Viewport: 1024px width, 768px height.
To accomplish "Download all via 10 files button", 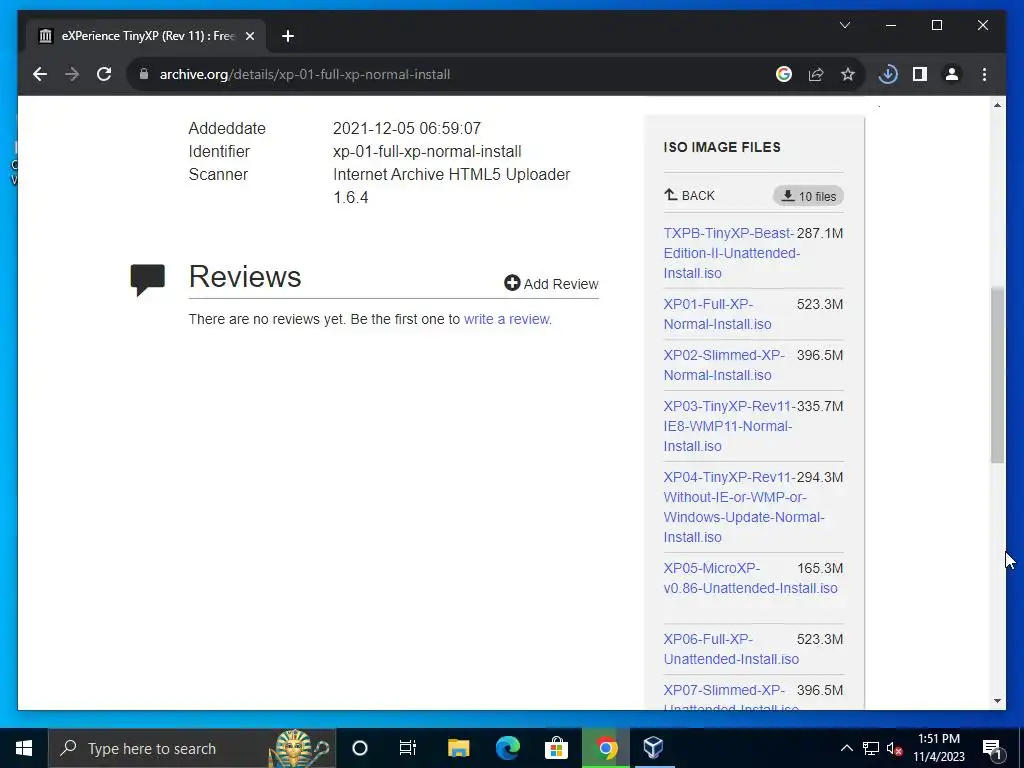I will pyautogui.click(x=808, y=196).
